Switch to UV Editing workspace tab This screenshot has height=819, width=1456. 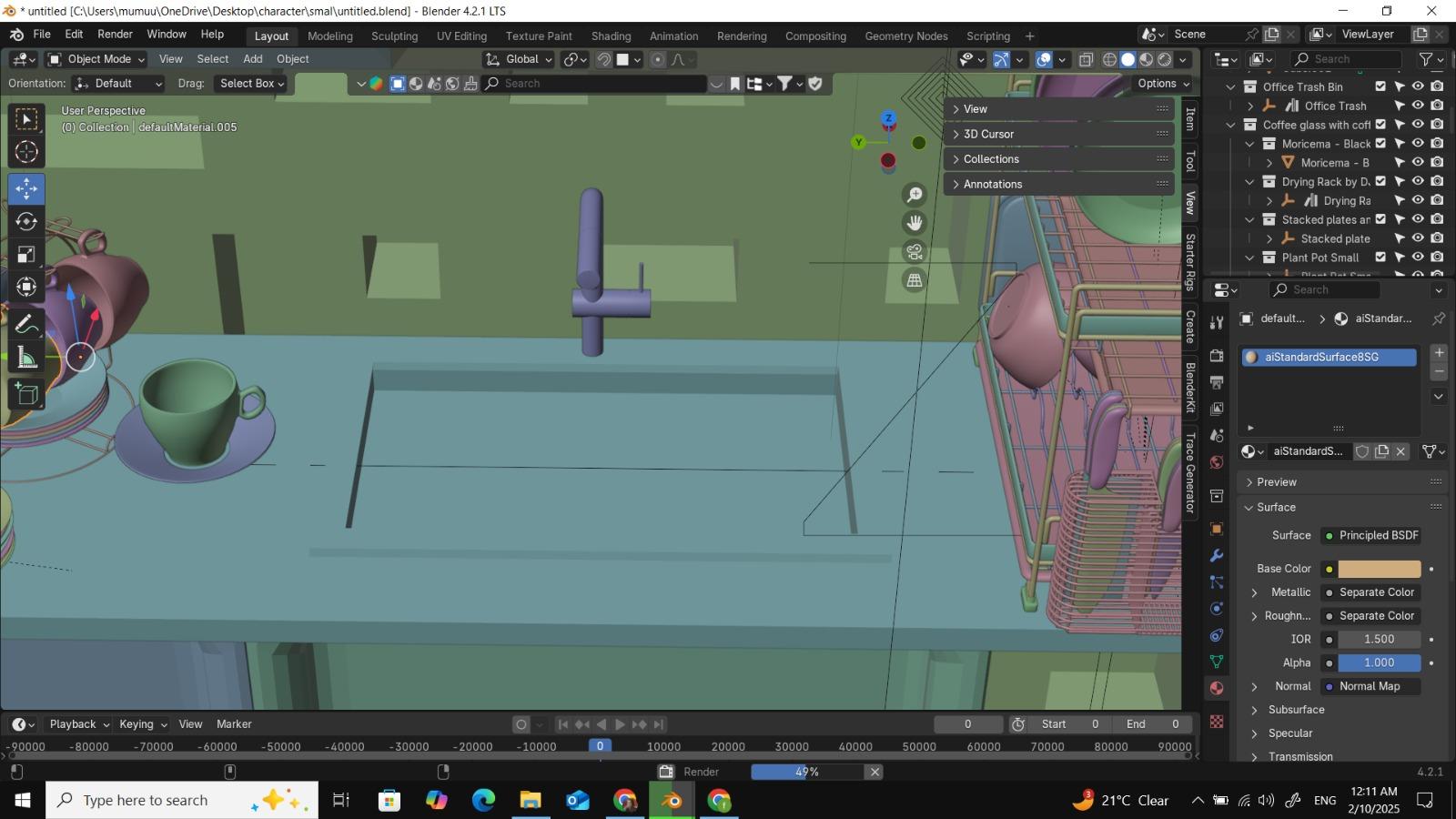click(461, 35)
